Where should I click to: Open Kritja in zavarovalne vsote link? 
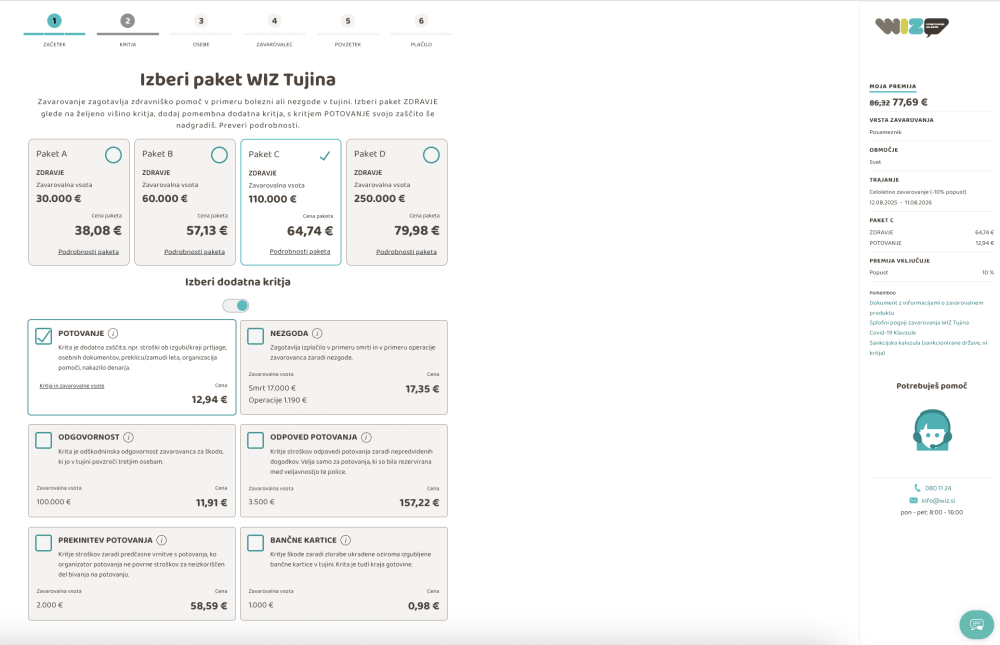tap(71, 386)
